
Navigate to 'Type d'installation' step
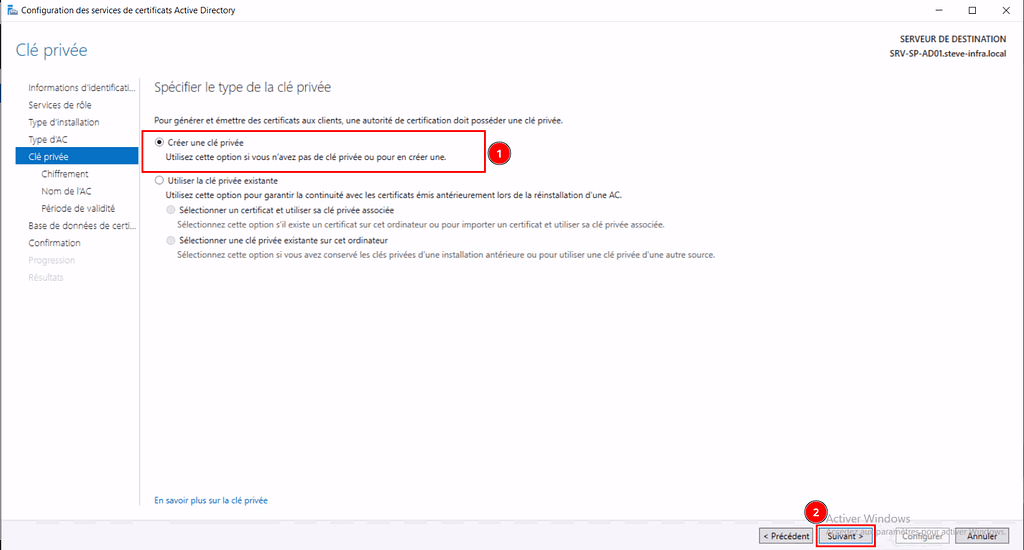coord(64,122)
